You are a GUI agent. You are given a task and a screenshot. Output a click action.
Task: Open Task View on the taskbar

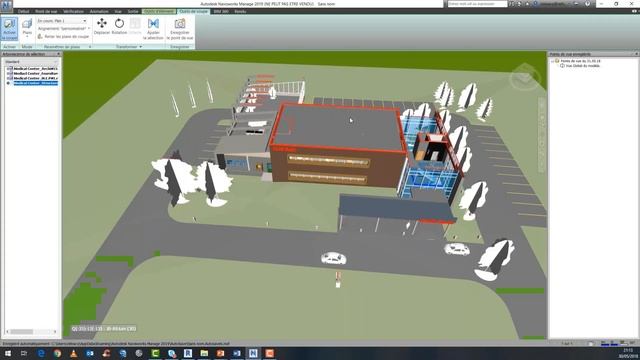24,353
